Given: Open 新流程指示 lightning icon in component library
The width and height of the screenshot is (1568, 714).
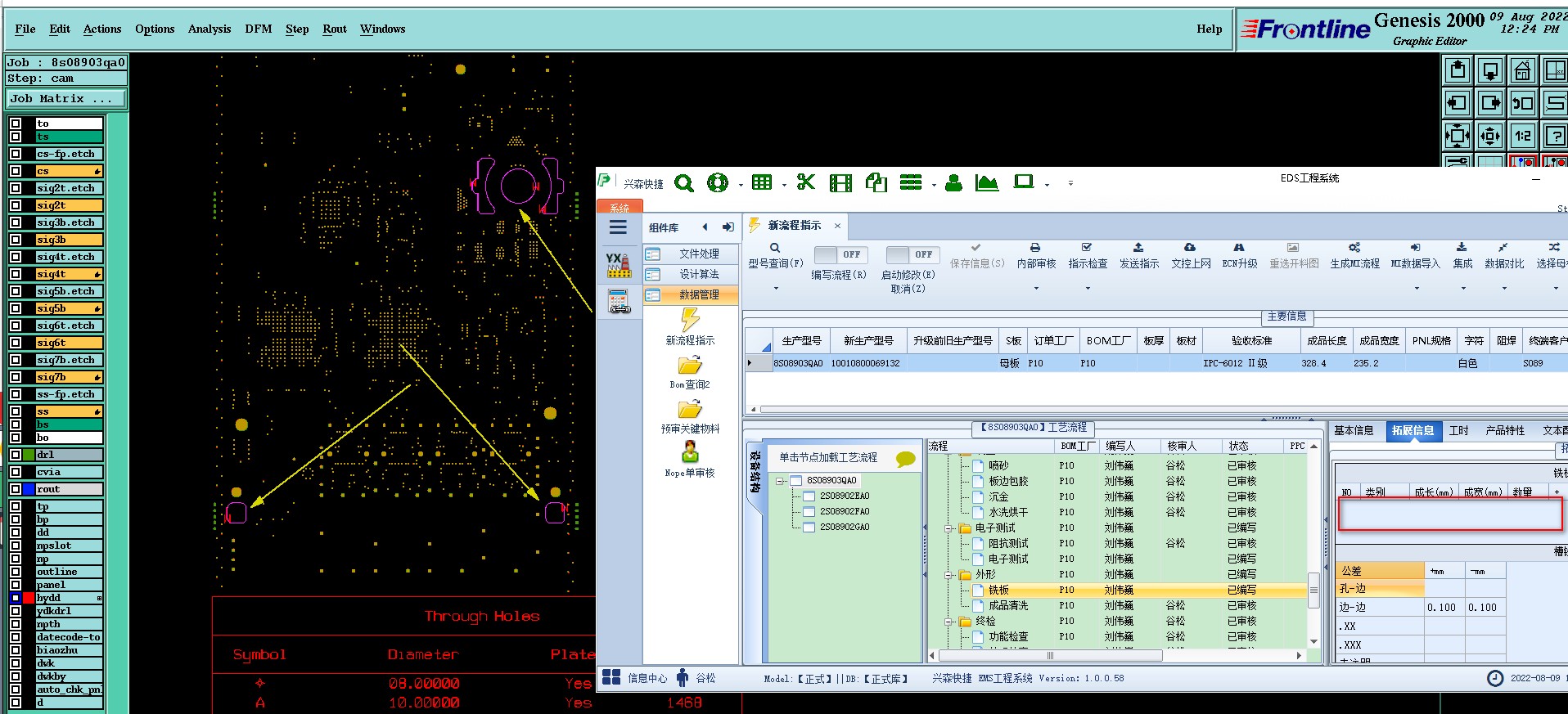Looking at the screenshot, I should pyautogui.click(x=690, y=320).
